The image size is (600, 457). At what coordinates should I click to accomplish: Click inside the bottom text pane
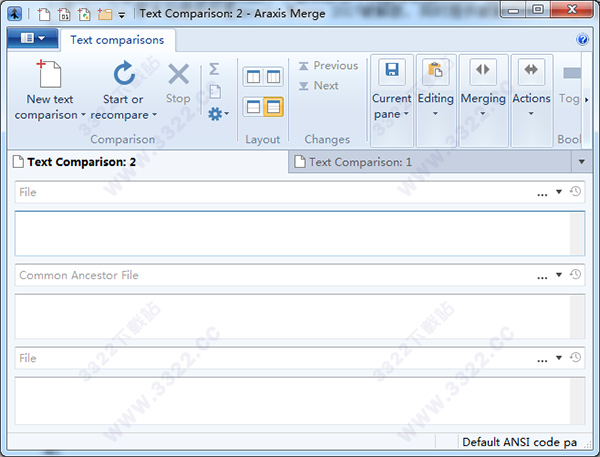292,401
